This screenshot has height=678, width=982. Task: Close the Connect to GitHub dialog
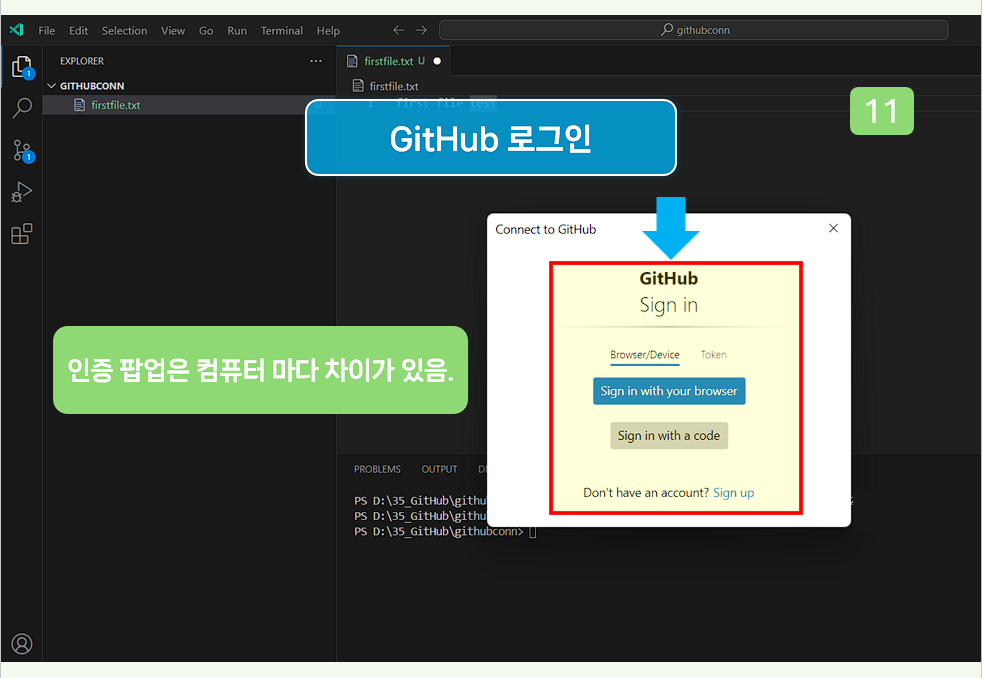(x=833, y=228)
